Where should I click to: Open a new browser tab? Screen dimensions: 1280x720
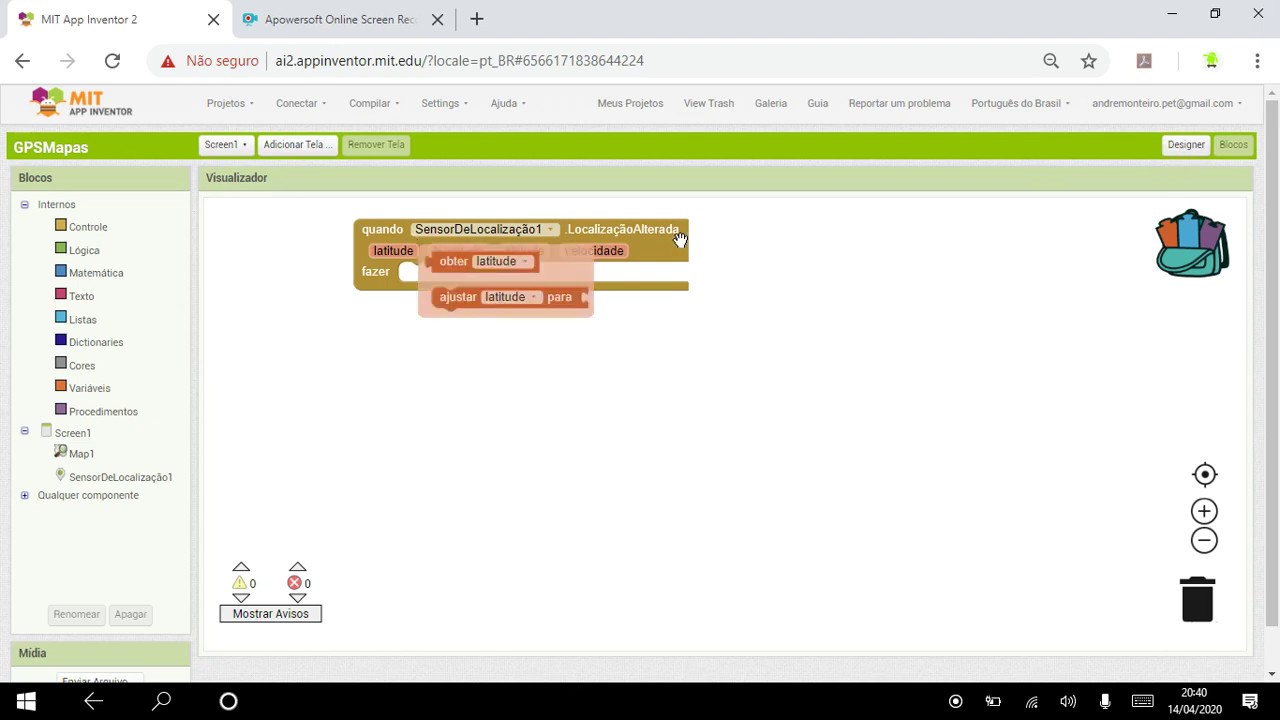click(477, 19)
